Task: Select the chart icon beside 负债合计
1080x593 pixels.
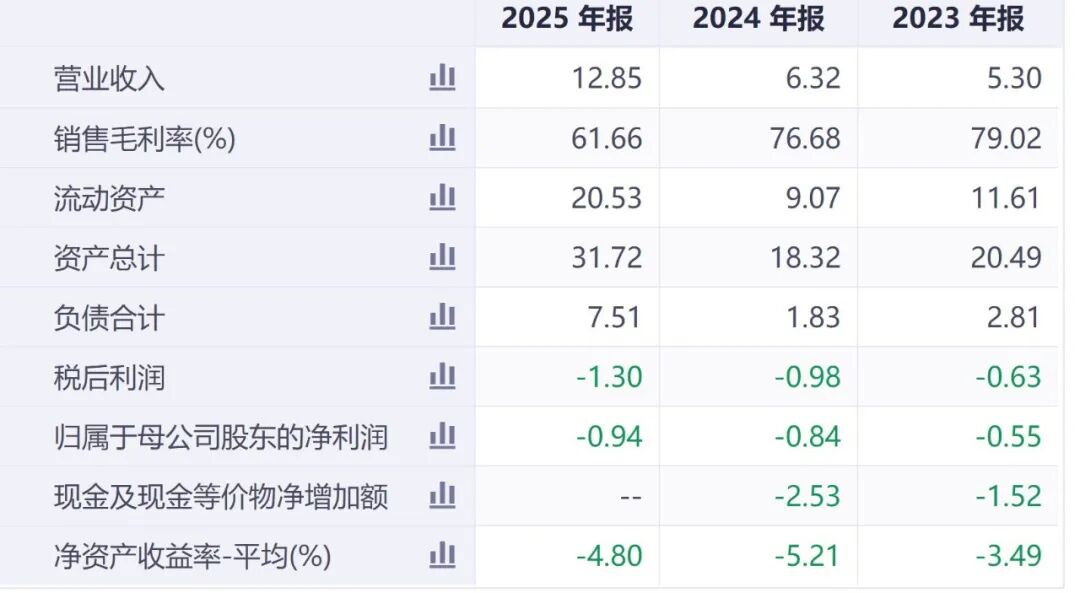Action: (x=441, y=317)
